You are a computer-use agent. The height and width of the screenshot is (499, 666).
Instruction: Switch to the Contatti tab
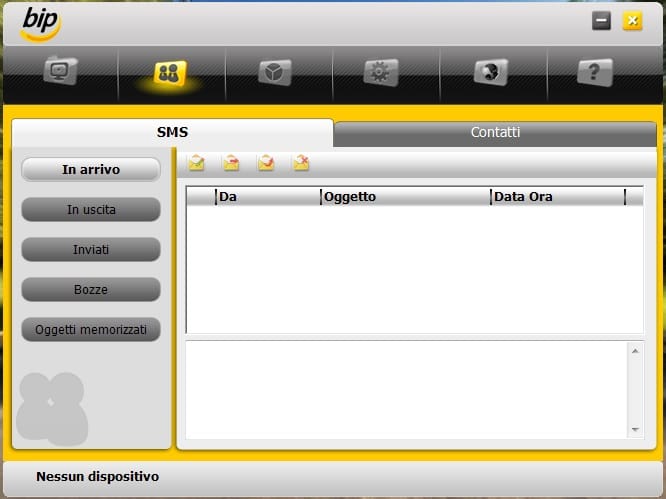point(495,133)
